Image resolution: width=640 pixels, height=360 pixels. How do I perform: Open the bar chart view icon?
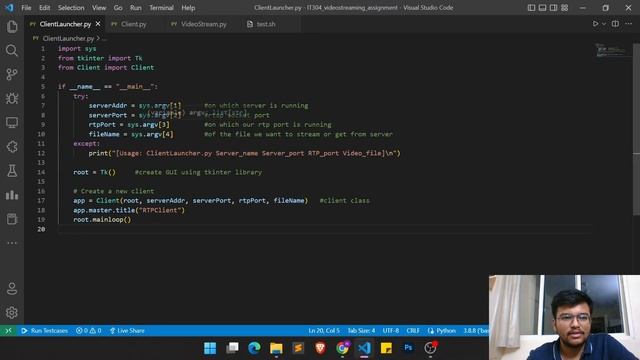point(12,195)
